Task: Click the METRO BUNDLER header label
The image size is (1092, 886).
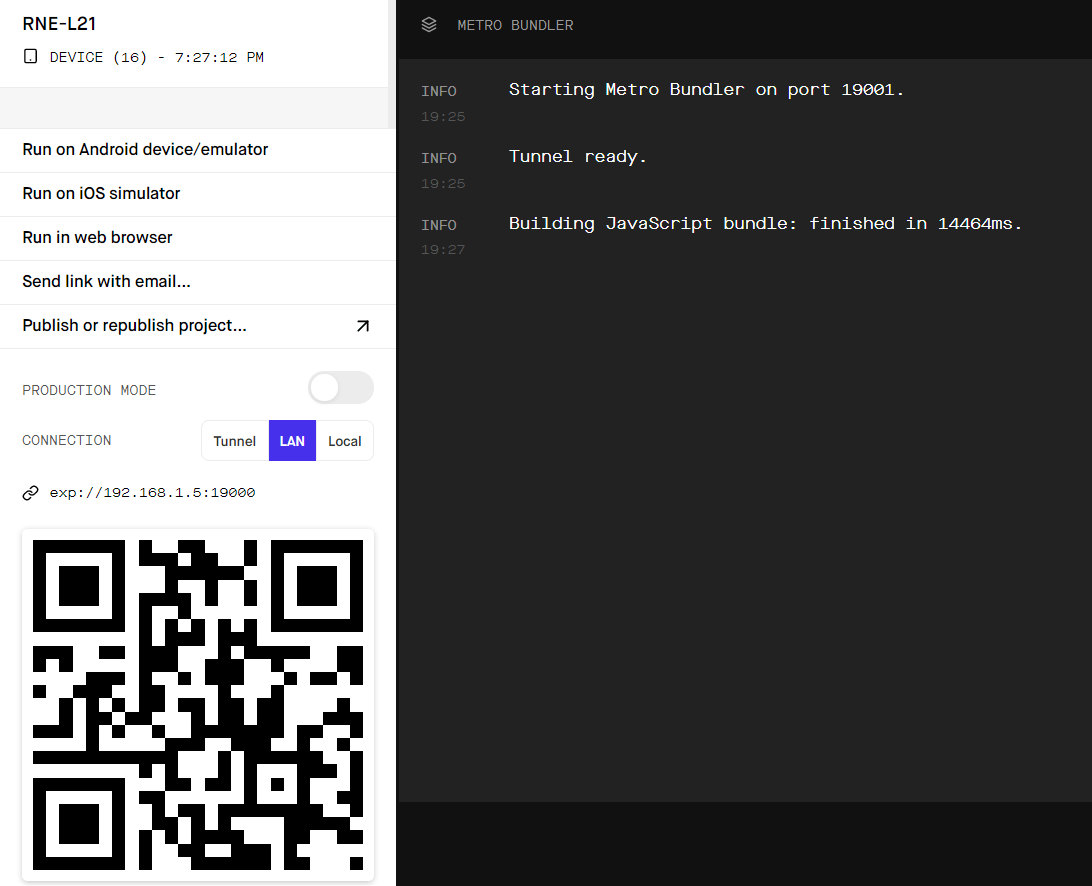Action: 515,25
